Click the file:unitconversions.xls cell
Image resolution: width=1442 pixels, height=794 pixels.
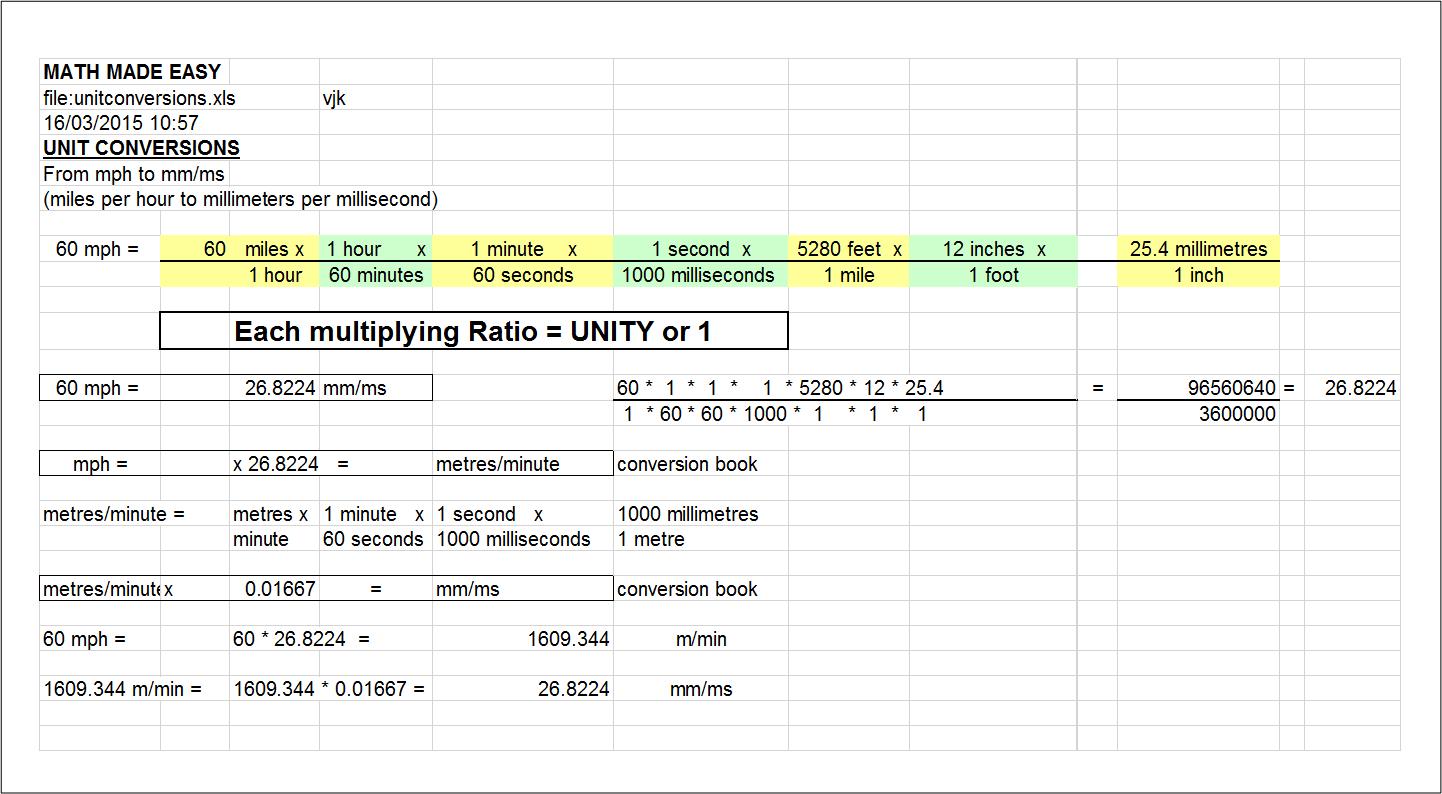coord(140,98)
